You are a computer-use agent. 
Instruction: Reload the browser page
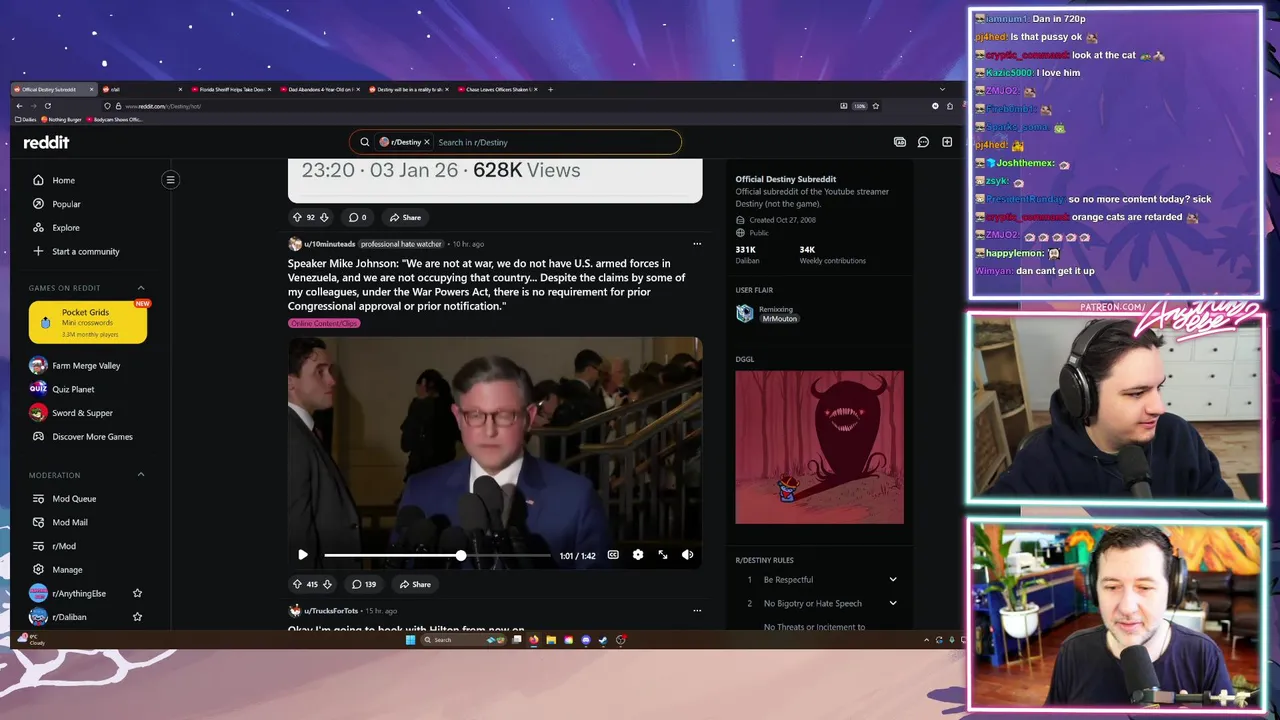[47, 106]
